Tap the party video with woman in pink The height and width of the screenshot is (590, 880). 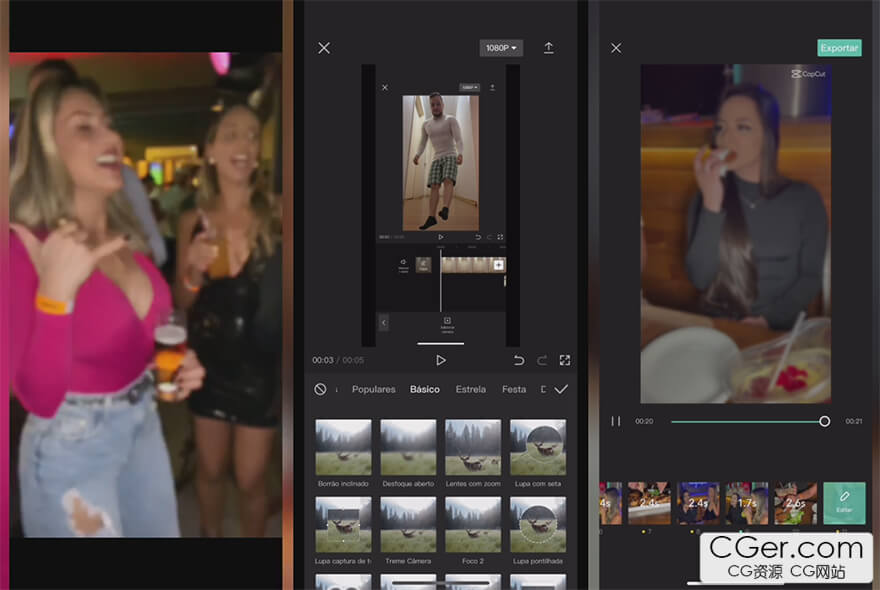pos(146,295)
